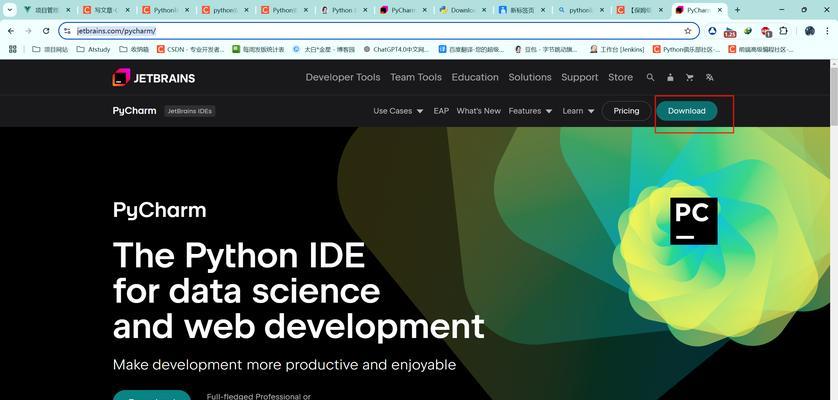The width and height of the screenshot is (838, 400).
Task: Open the shopping cart icon
Action: coord(689,78)
